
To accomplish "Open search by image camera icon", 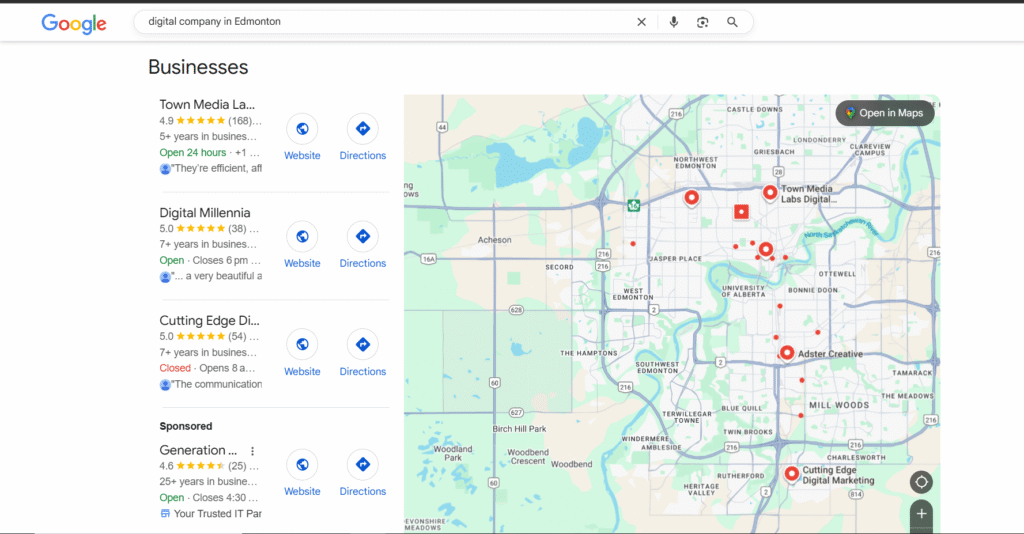I will click(x=702, y=22).
